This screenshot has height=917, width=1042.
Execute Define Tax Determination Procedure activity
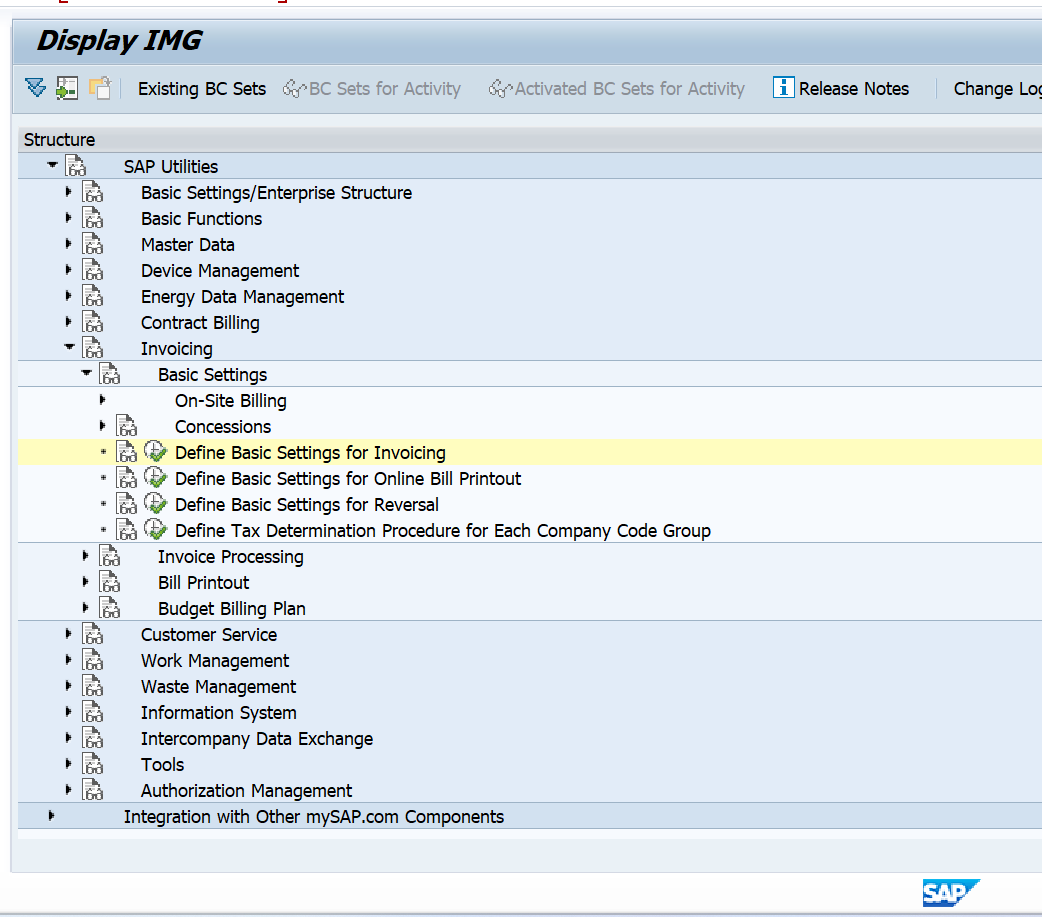point(156,530)
